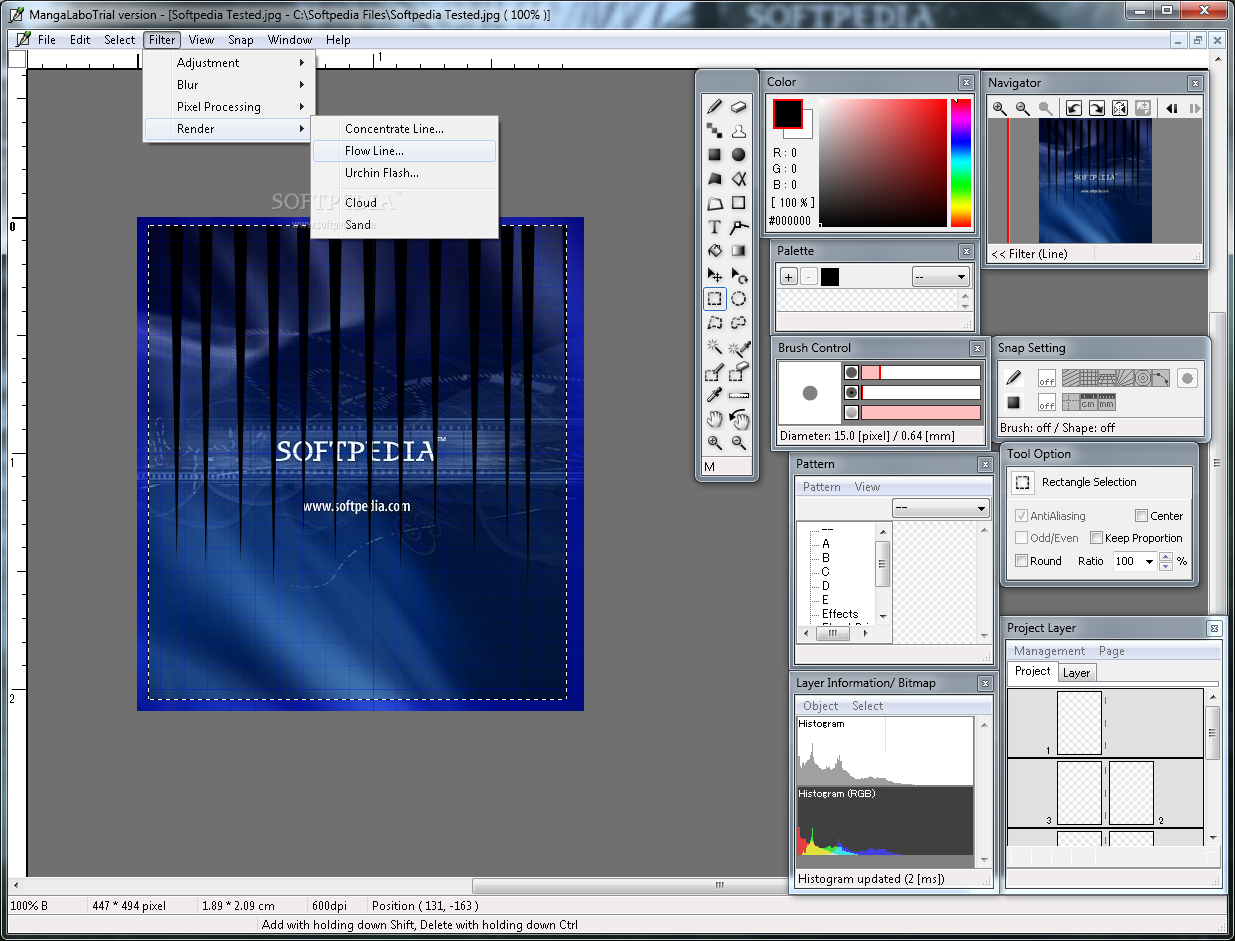Toggle the brush snap off button
Image resolution: width=1235 pixels, height=941 pixels.
point(1046,378)
